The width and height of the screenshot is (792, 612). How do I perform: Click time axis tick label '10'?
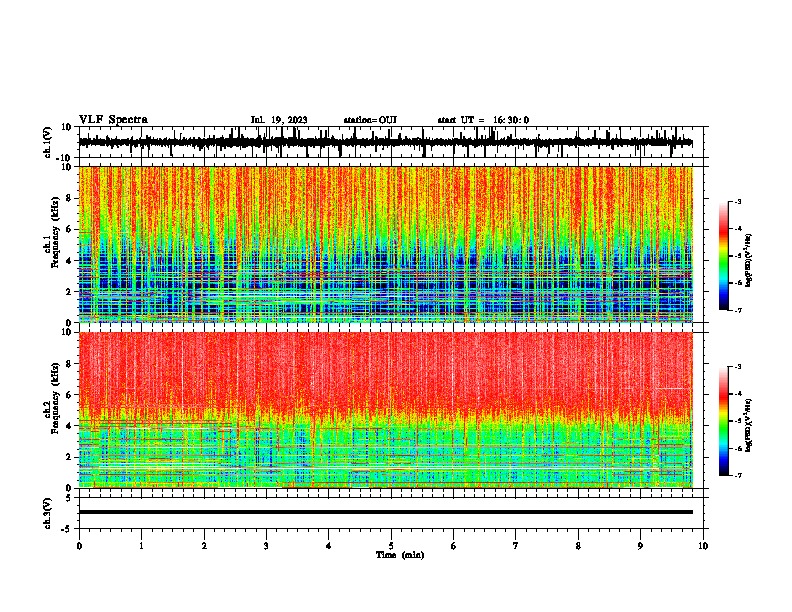tap(703, 546)
